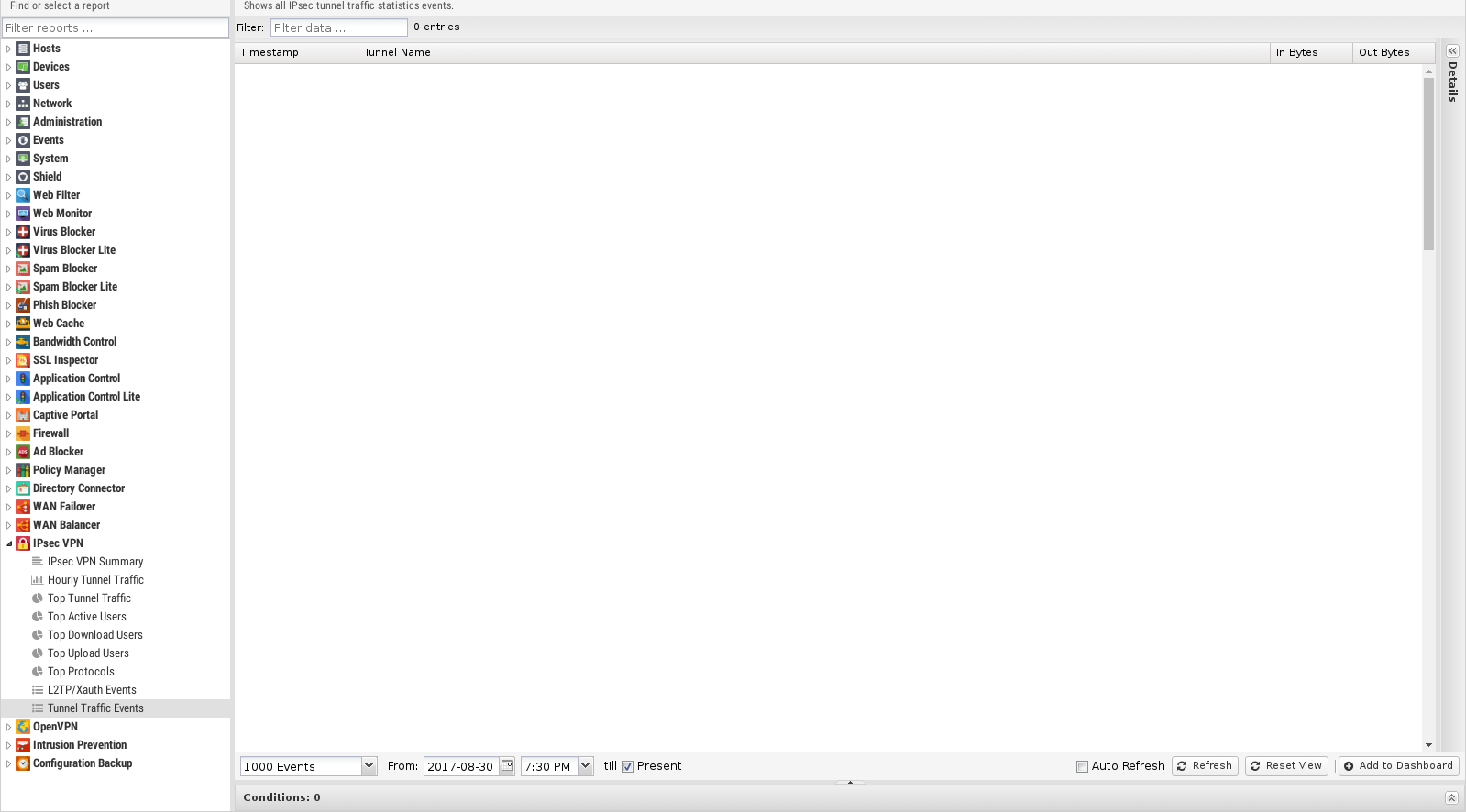
Task: Open L2TP/Xauth Events report
Action: click(92, 690)
